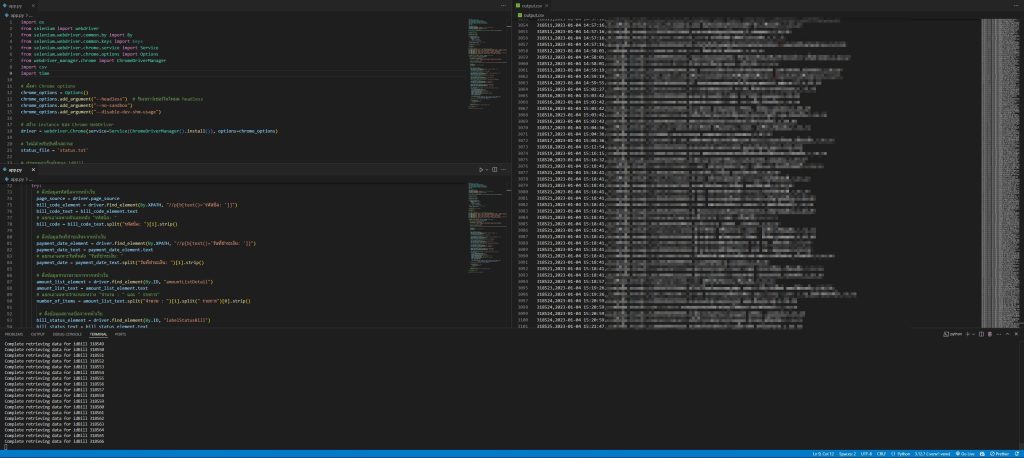Run the Python file with the play icon

pos(481,170)
